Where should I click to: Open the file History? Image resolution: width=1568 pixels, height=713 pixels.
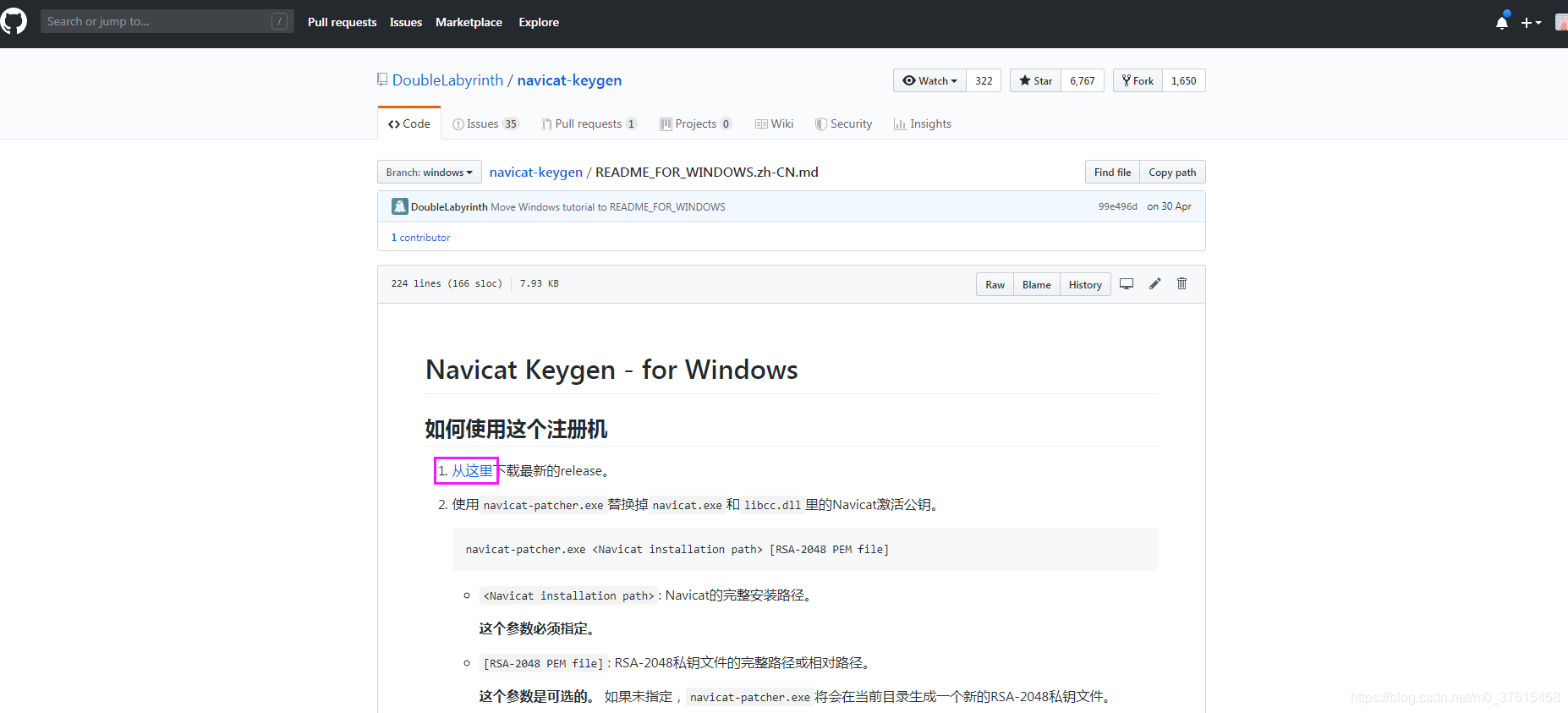1085,284
